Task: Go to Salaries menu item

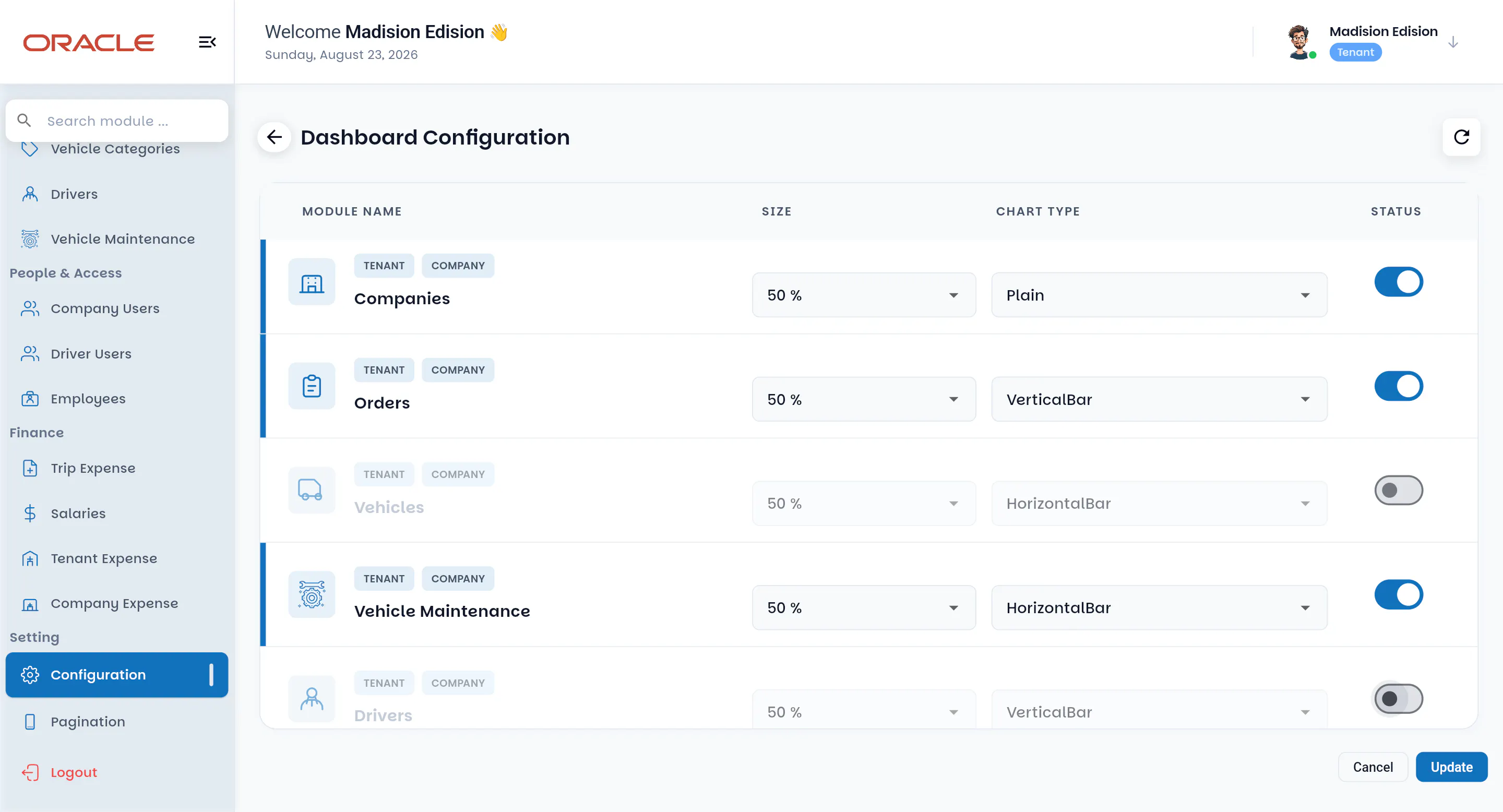Action: [x=117, y=514]
